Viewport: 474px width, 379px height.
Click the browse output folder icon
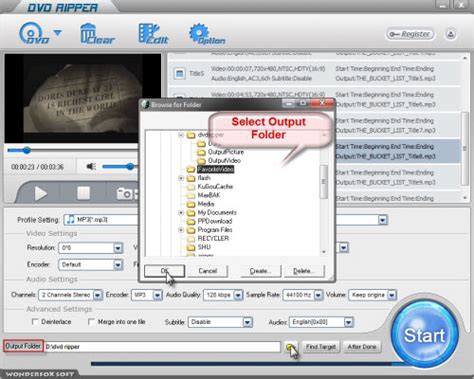291,347
